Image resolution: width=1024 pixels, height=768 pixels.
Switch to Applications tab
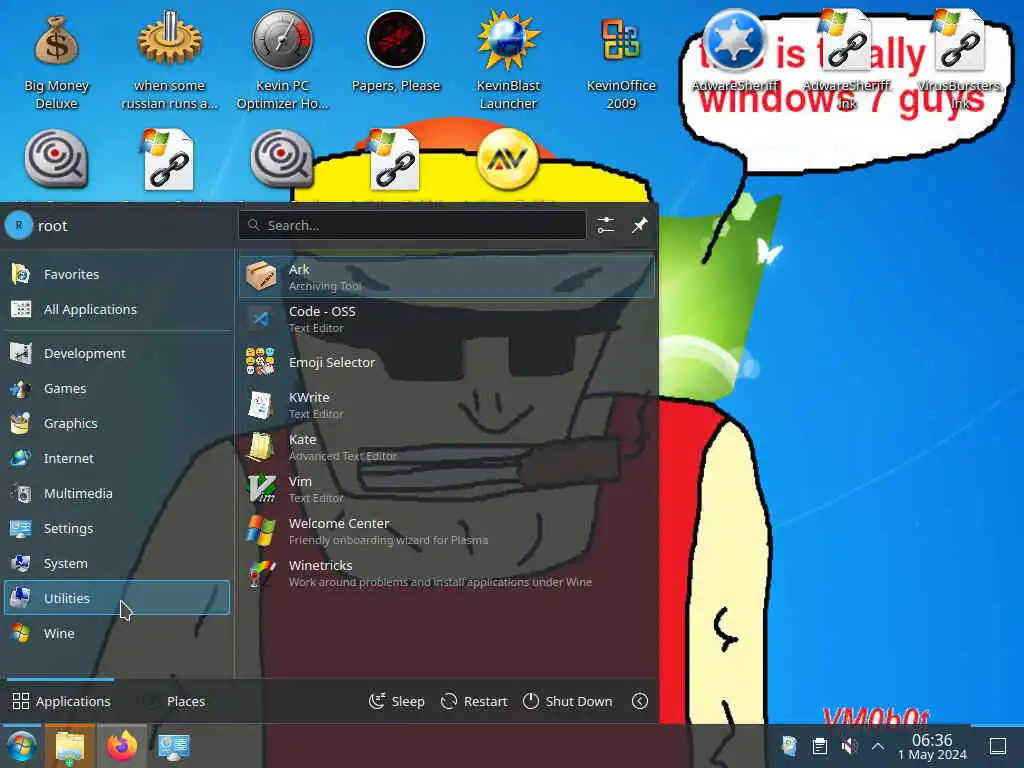[62, 701]
